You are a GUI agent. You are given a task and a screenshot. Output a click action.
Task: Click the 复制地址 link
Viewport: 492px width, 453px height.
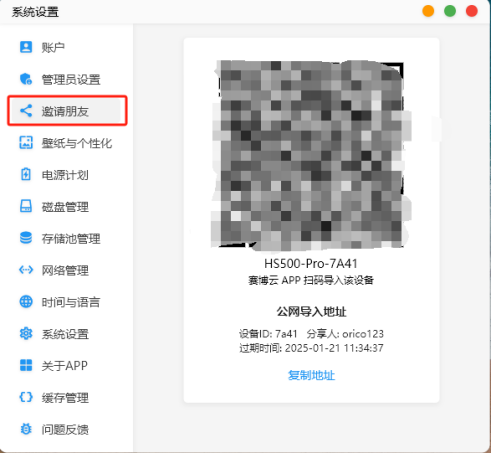(311, 375)
